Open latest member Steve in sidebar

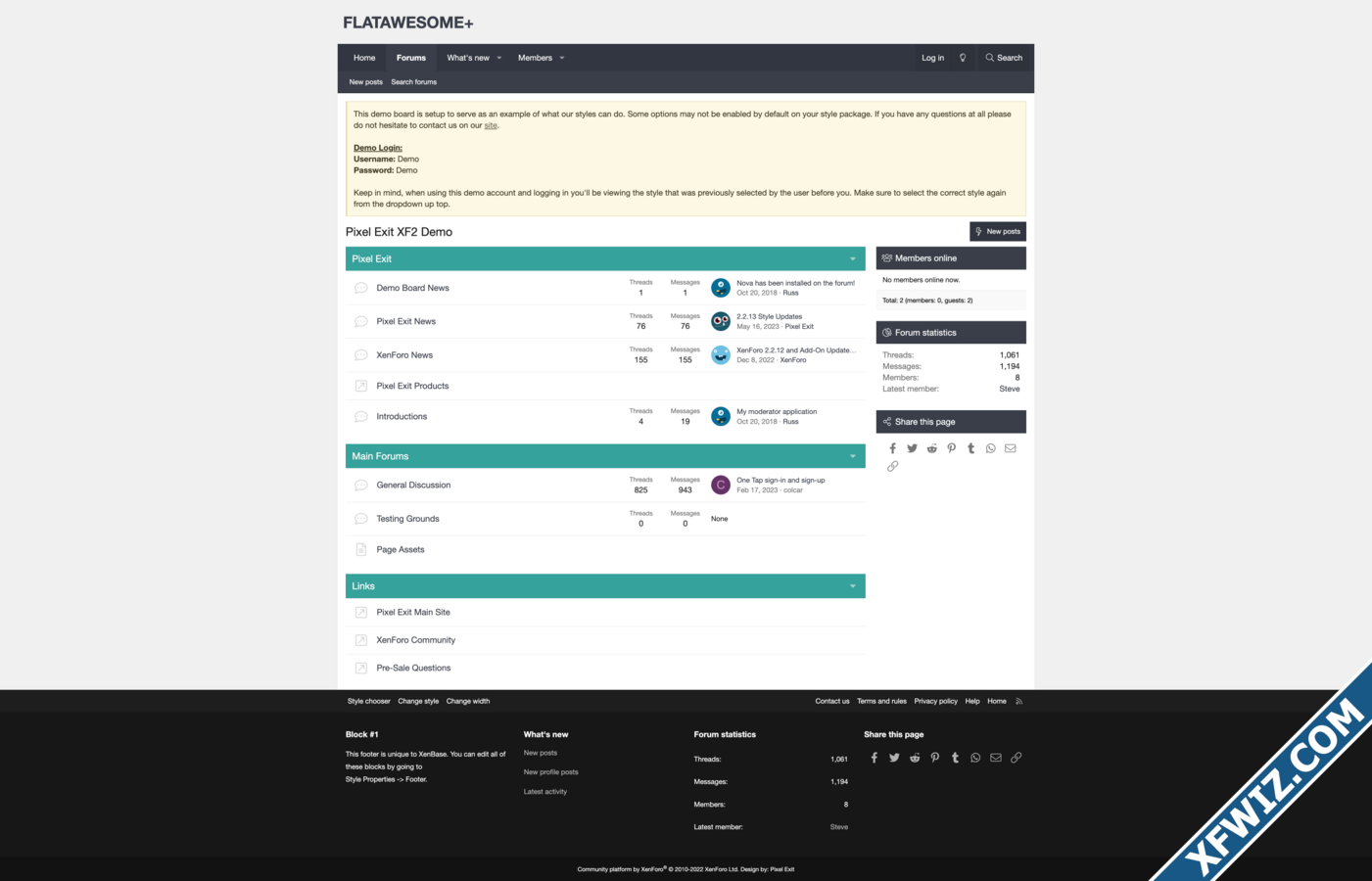1010,389
